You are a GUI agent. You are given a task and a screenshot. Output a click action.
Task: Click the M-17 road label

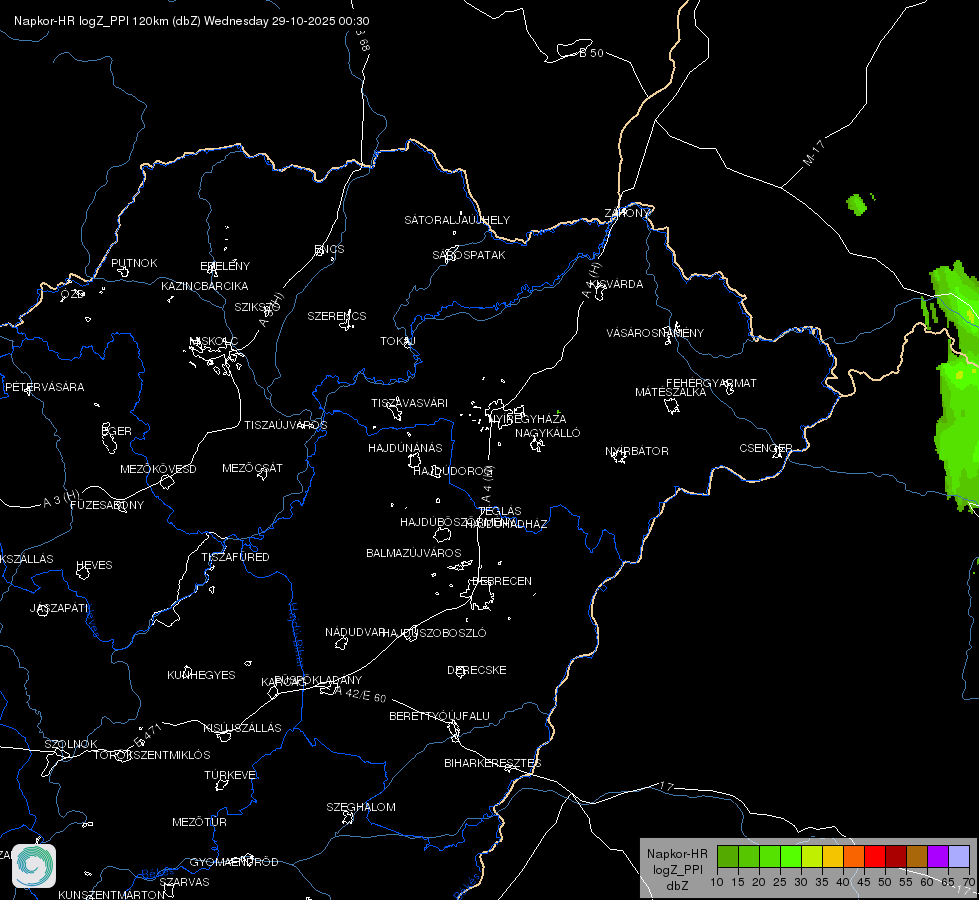(814, 153)
